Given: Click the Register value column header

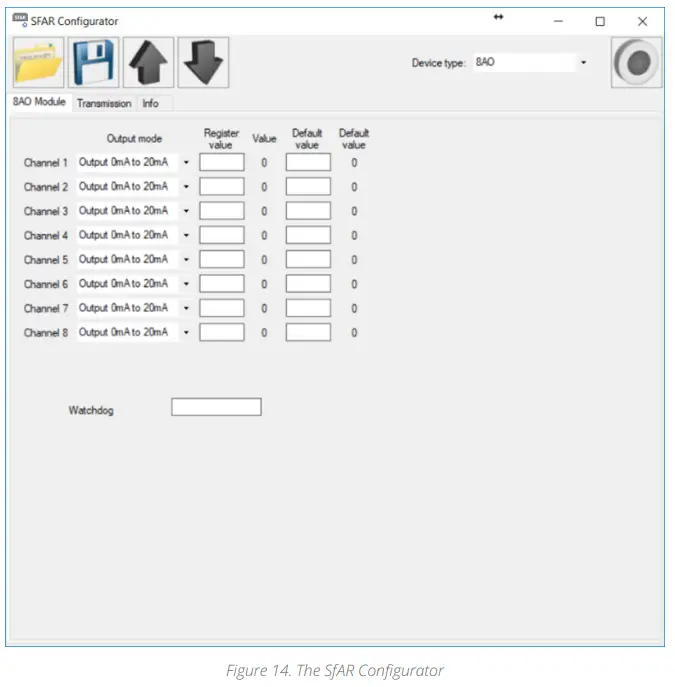Looking at the screenshot, I should pyautogui.click(x=221, y=139).
